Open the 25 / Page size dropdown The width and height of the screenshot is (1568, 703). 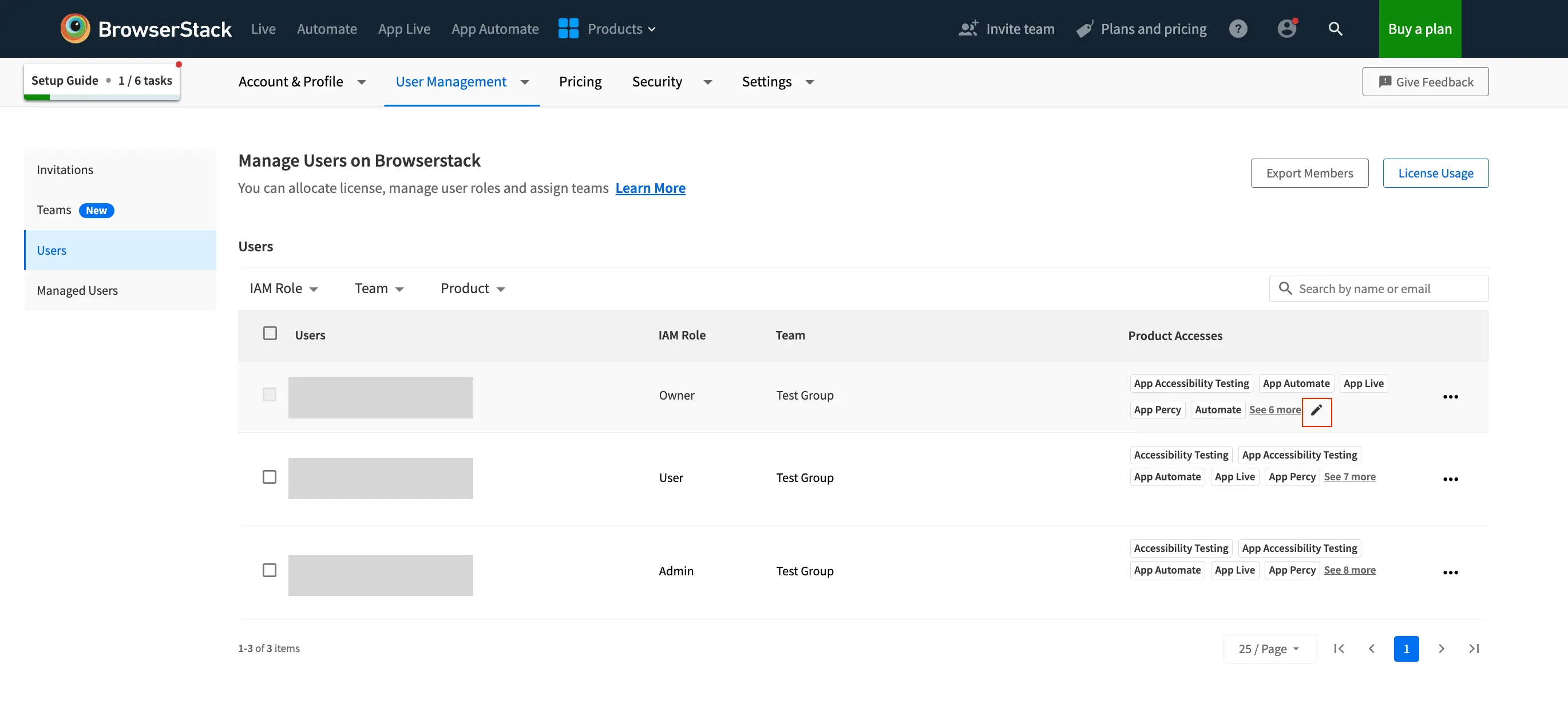pyautogui.click(x=1269, y=649)
